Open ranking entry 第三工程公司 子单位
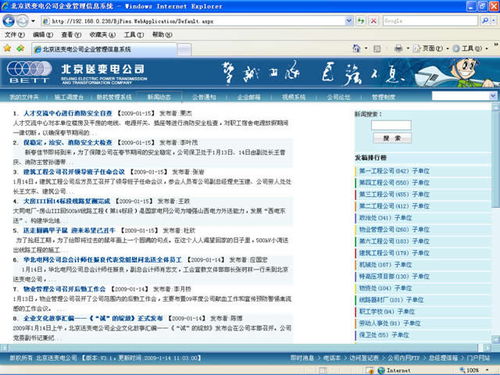The width and height of the screenshot is (500, 375). [x=394, y=194]
